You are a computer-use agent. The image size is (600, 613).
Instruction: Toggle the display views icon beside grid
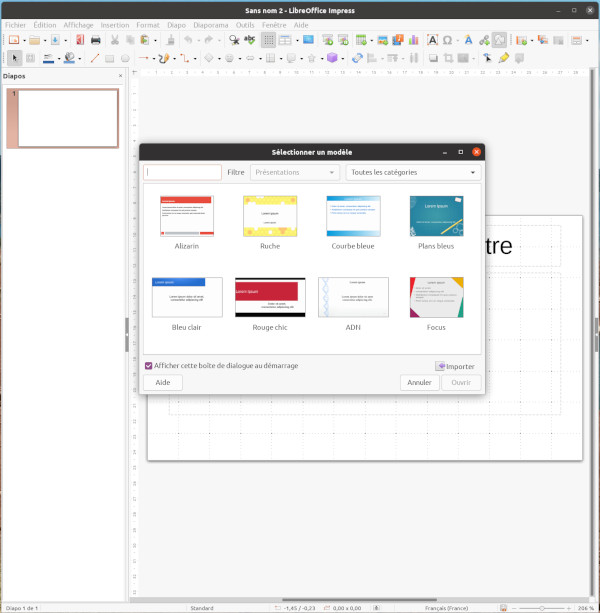tap(285, 40)
